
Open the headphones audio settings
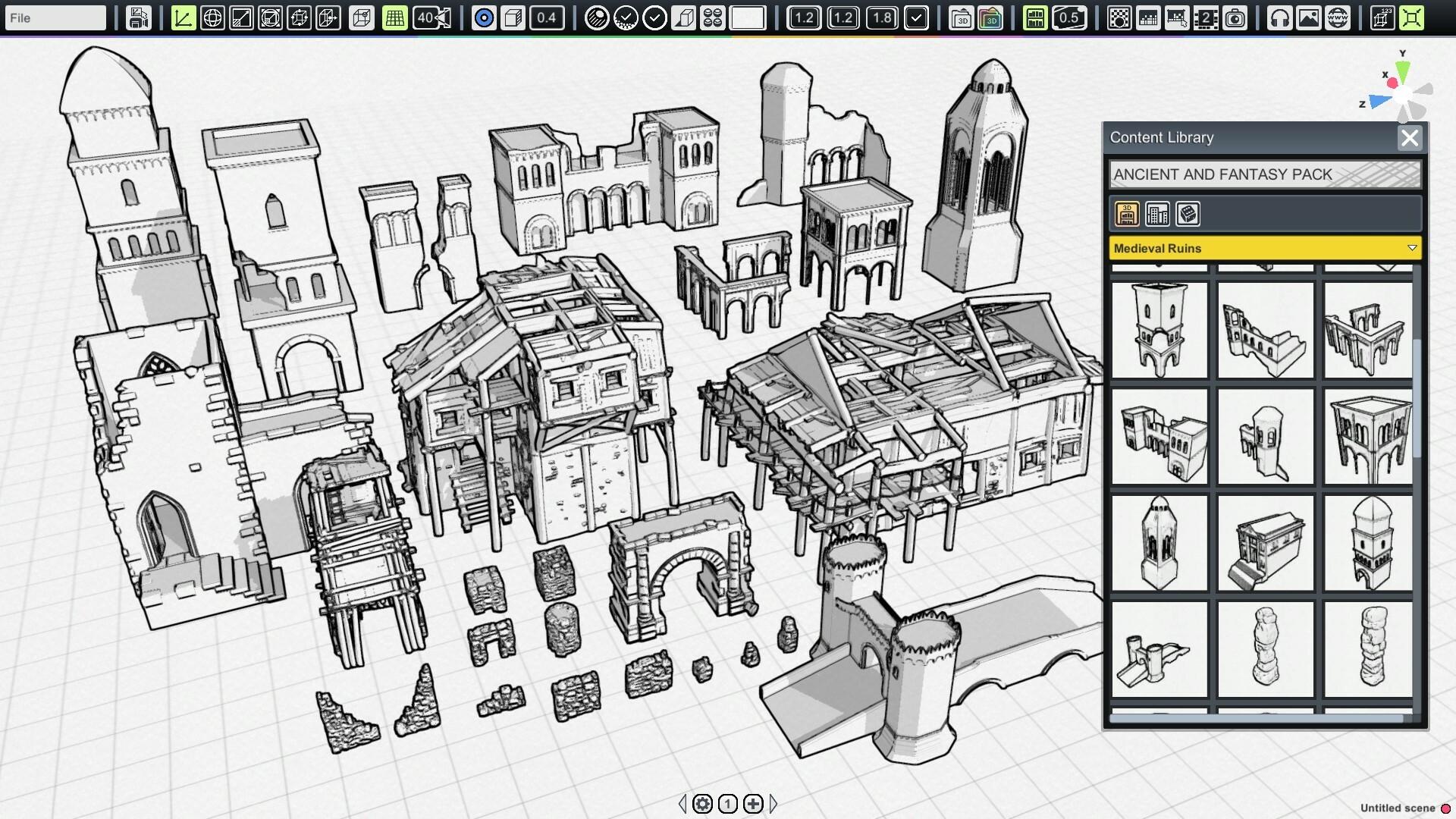pyautogui.click(x=1281, y=17)
